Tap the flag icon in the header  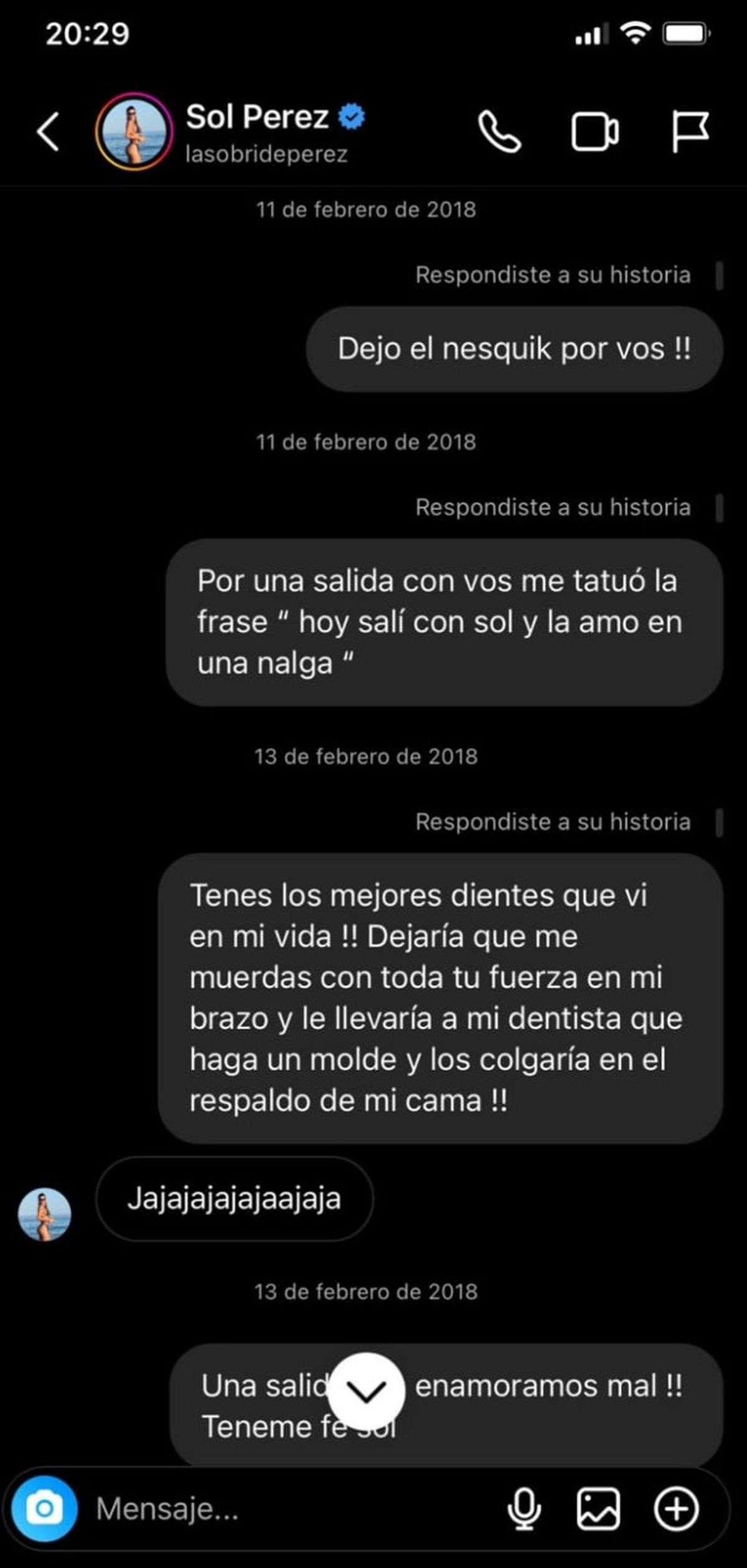pyautogui.click(x=690, y=132)
